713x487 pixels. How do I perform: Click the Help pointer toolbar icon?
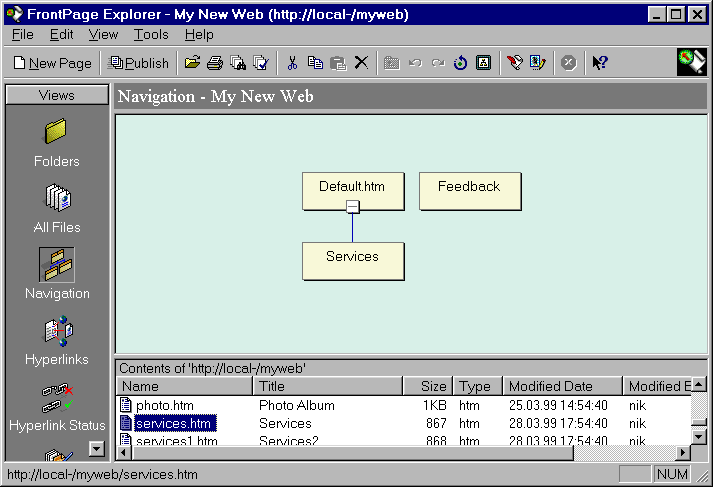coord(599,63)
